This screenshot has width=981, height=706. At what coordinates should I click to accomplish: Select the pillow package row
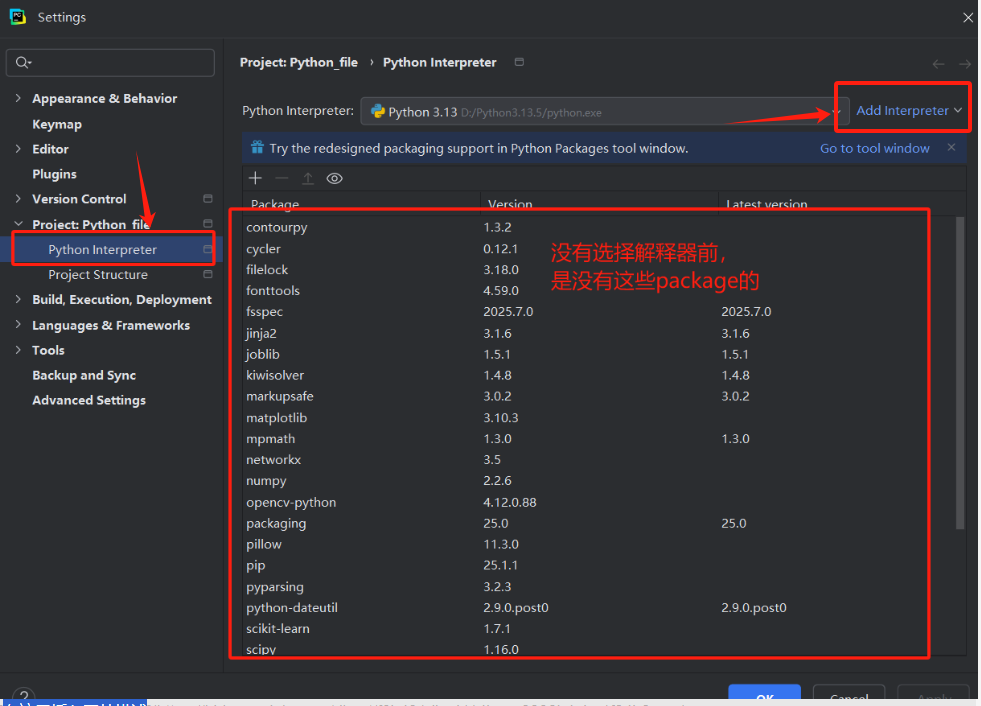tap(599, 544)
